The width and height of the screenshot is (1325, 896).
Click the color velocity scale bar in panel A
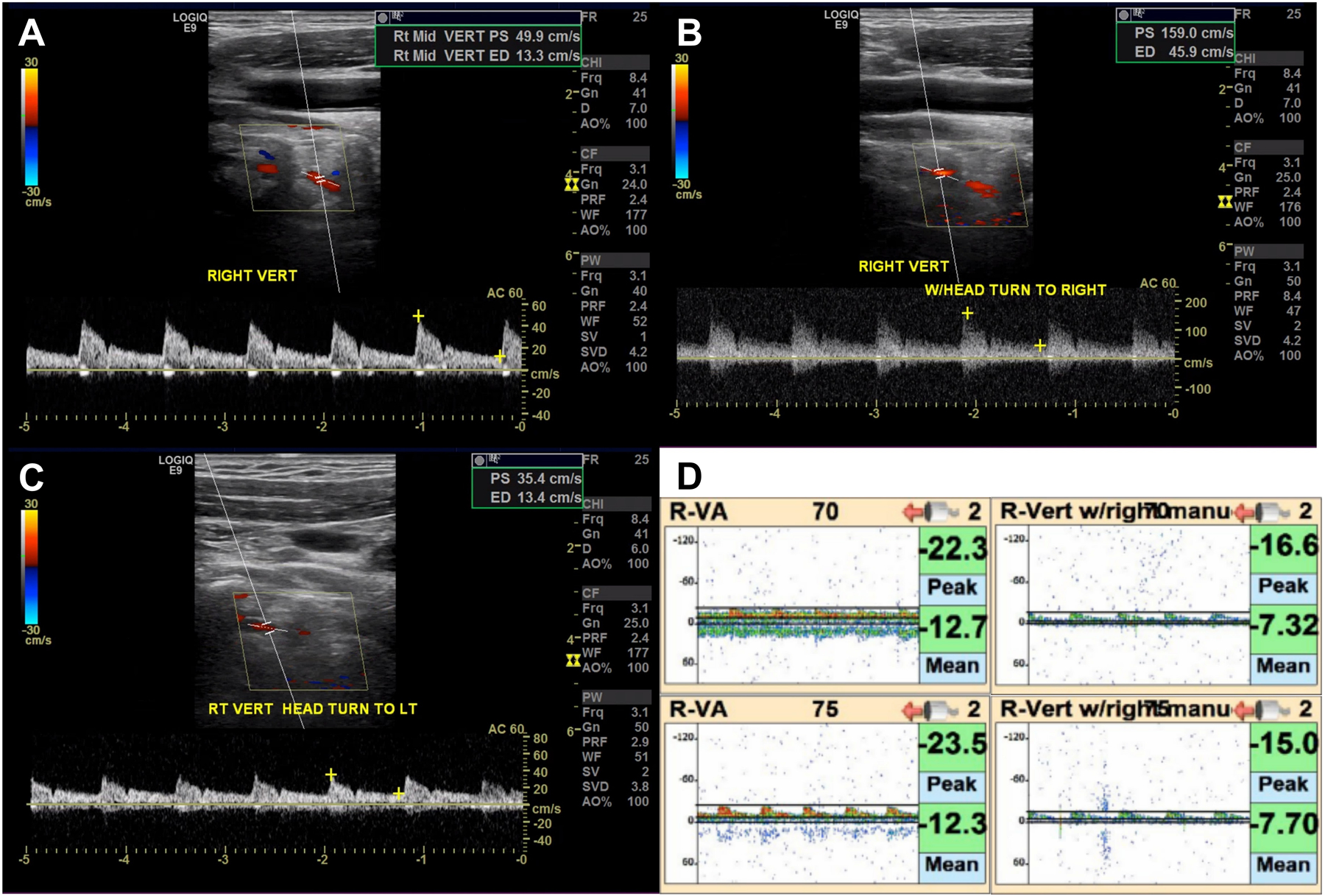point(30,127)
